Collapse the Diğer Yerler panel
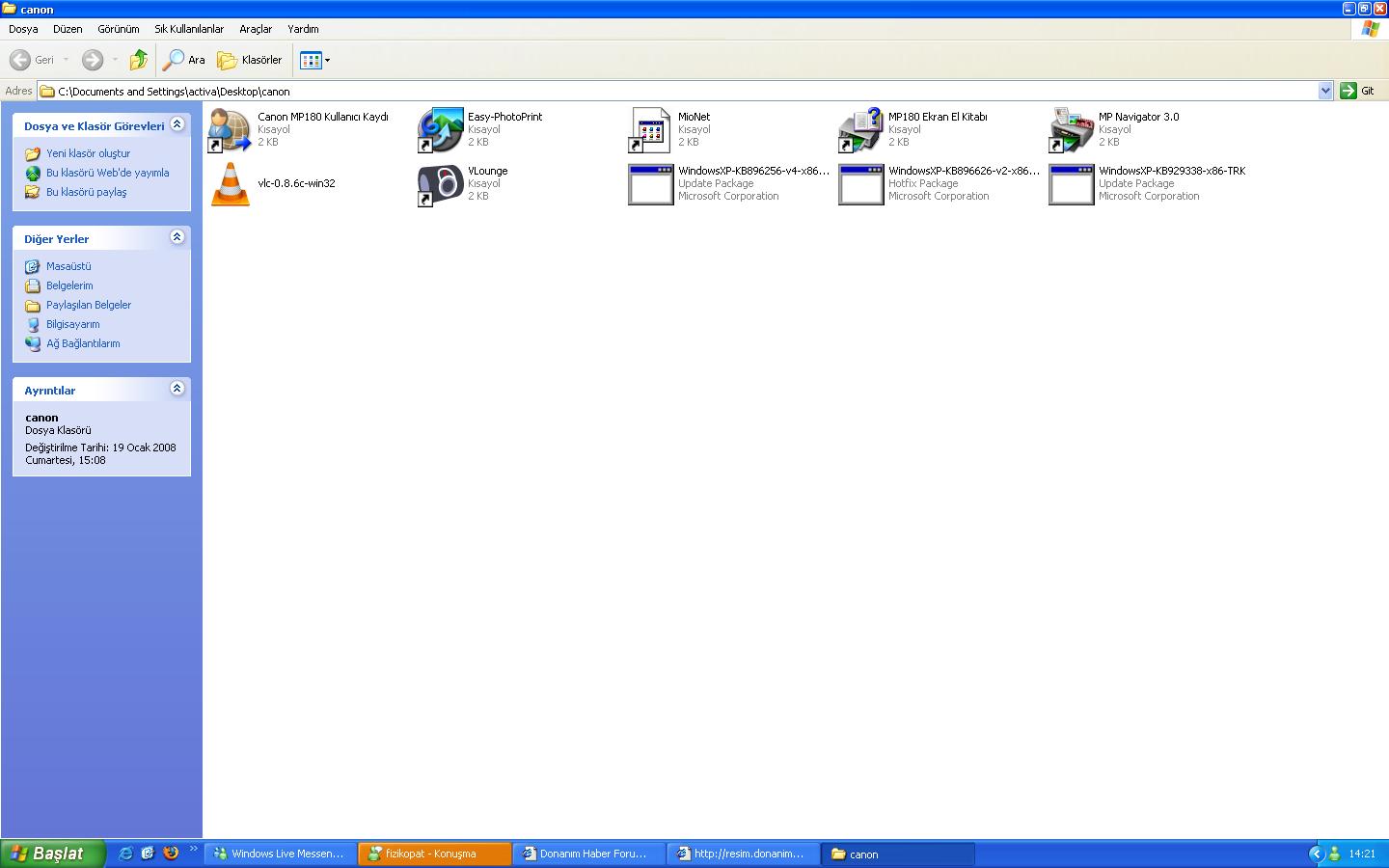The height and width of the screenshot is (868, 1389). 177,237
